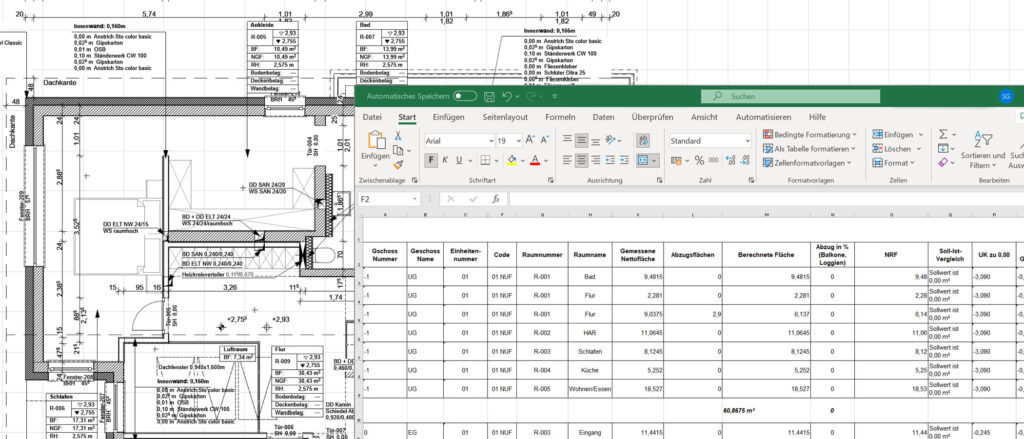Screen dimensions: 1024x439
Task: Toggle bold formatting
Action: click(x=432, y=160)
